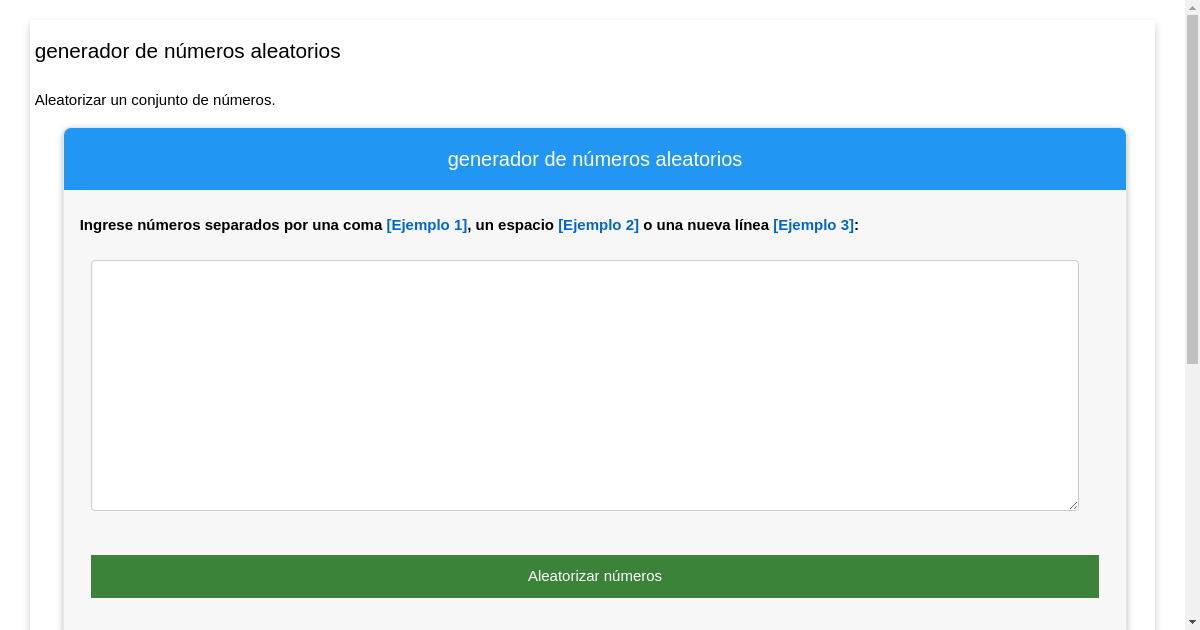Click the scrollbar down arrow
1200x630 pixels.
coord(1192,623)
